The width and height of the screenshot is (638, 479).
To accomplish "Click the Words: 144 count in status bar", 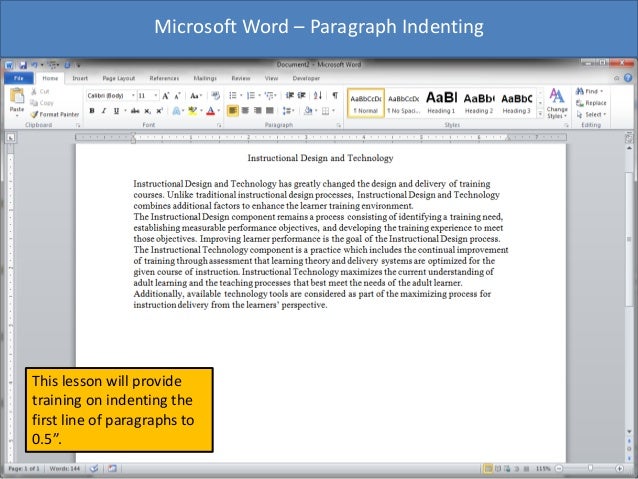I will tap(66, 468).
